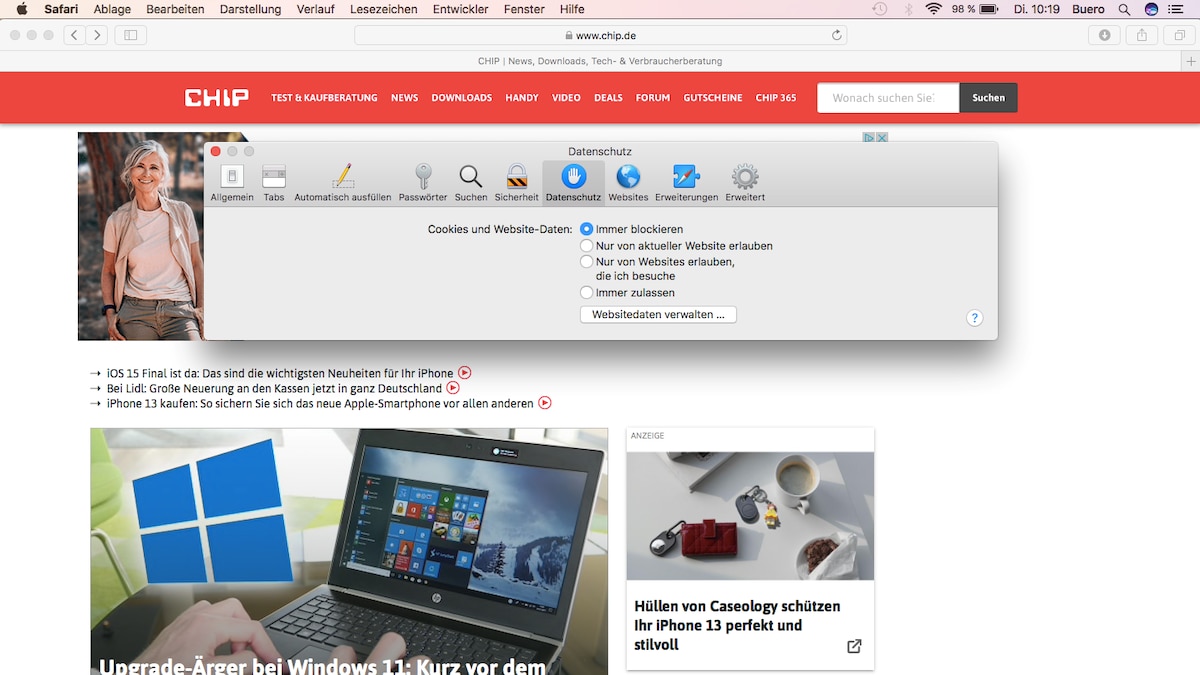Open Buero user menu in menu bar
Viewport: 1200px width, 675px height.
pyautogui.click(x=1087, y=9)
